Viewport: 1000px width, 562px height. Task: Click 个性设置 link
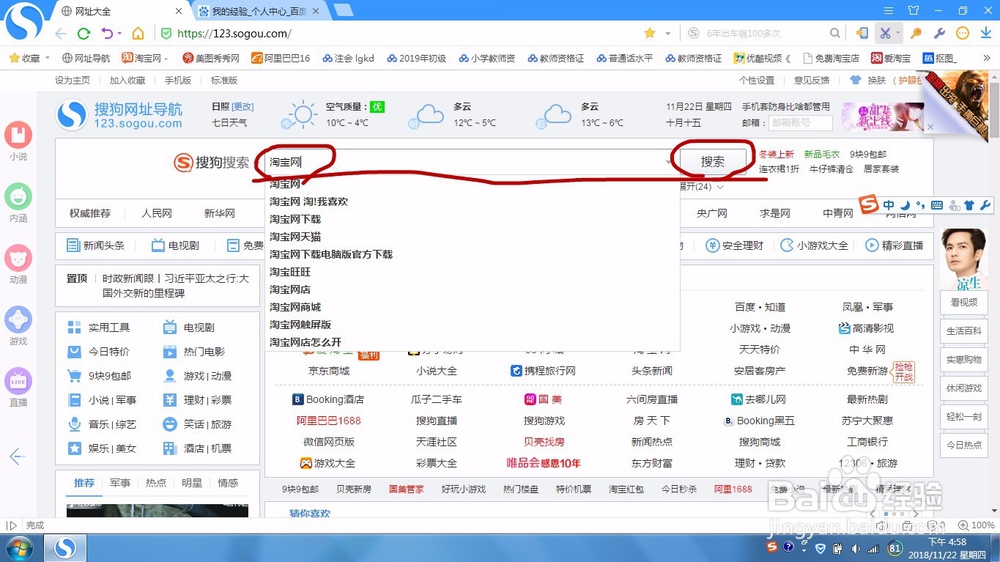tap(756, 80)
